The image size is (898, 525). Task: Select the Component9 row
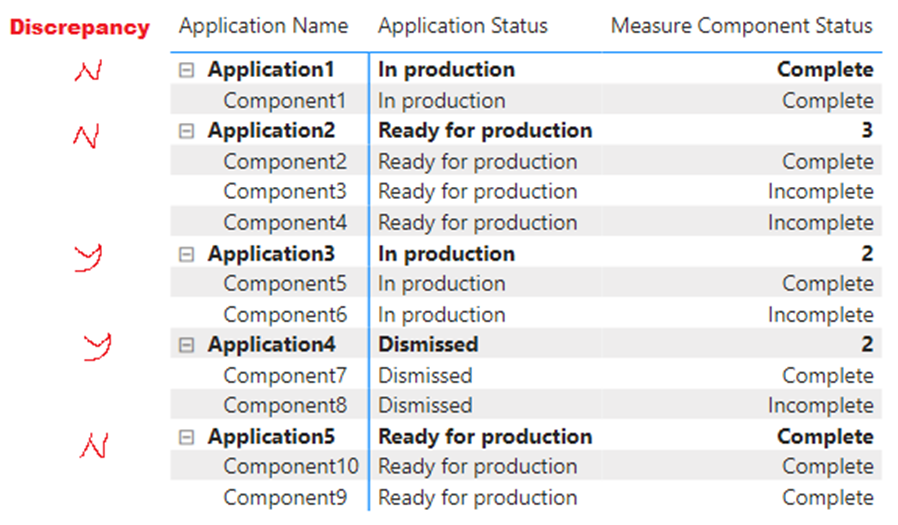point(526,498)
